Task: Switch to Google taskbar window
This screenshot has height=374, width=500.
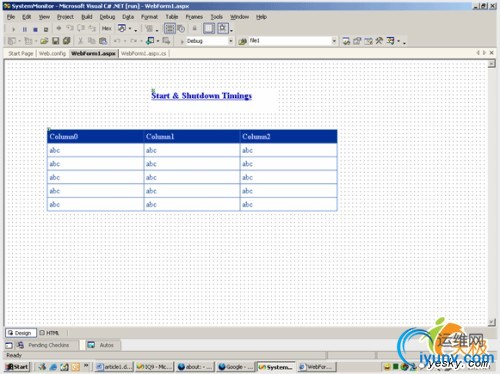Action: [235, 367]
